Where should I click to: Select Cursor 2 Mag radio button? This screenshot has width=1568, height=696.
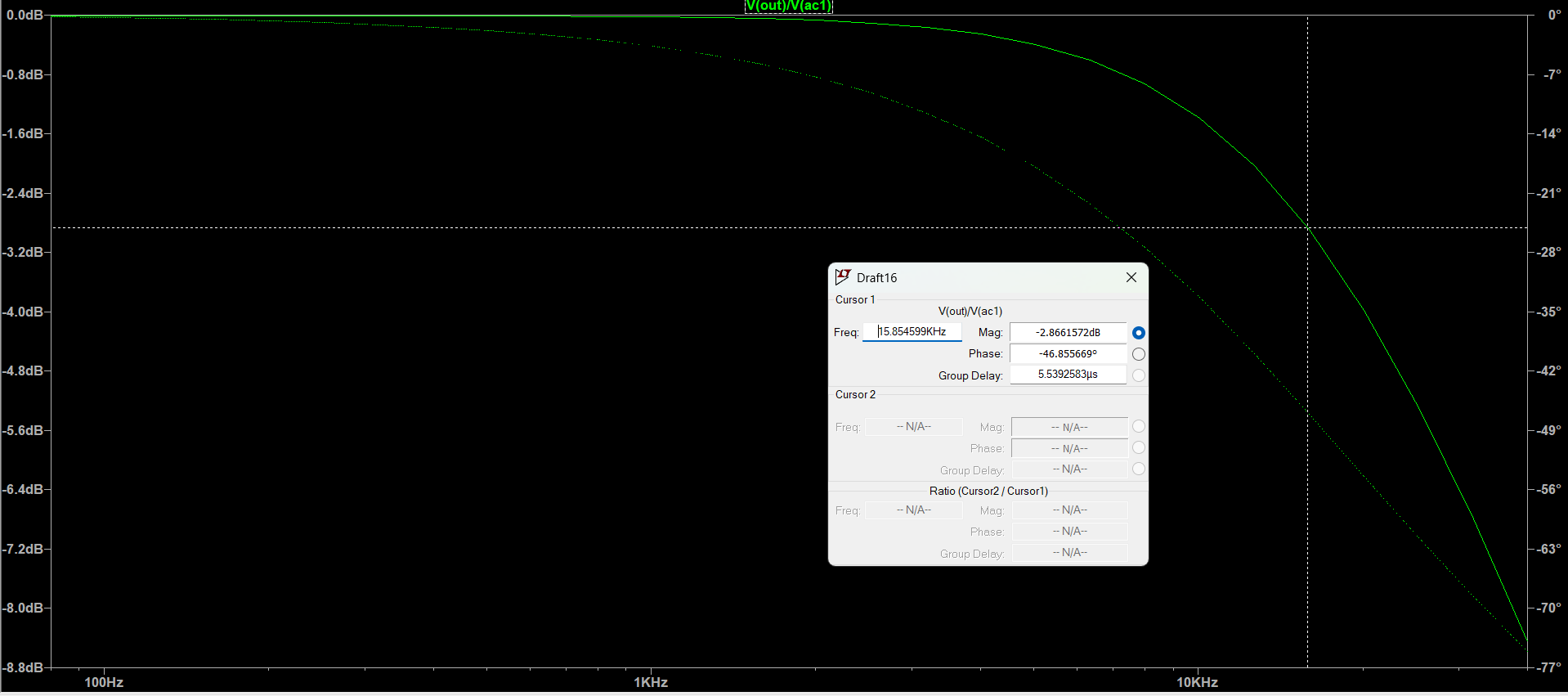(1138, 427)
